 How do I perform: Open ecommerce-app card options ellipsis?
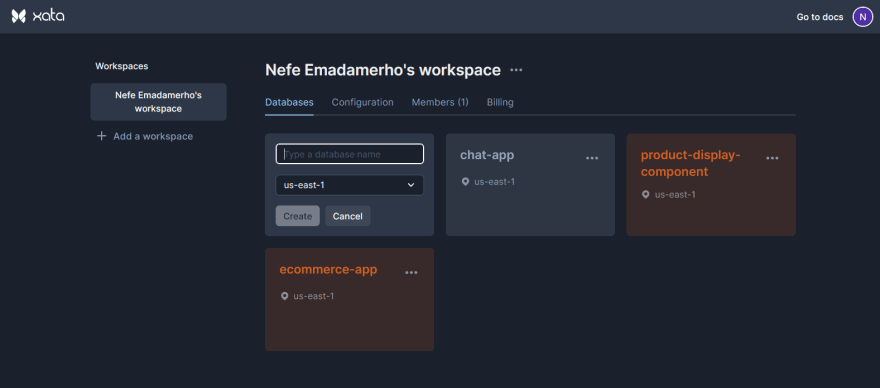point(411,273)
